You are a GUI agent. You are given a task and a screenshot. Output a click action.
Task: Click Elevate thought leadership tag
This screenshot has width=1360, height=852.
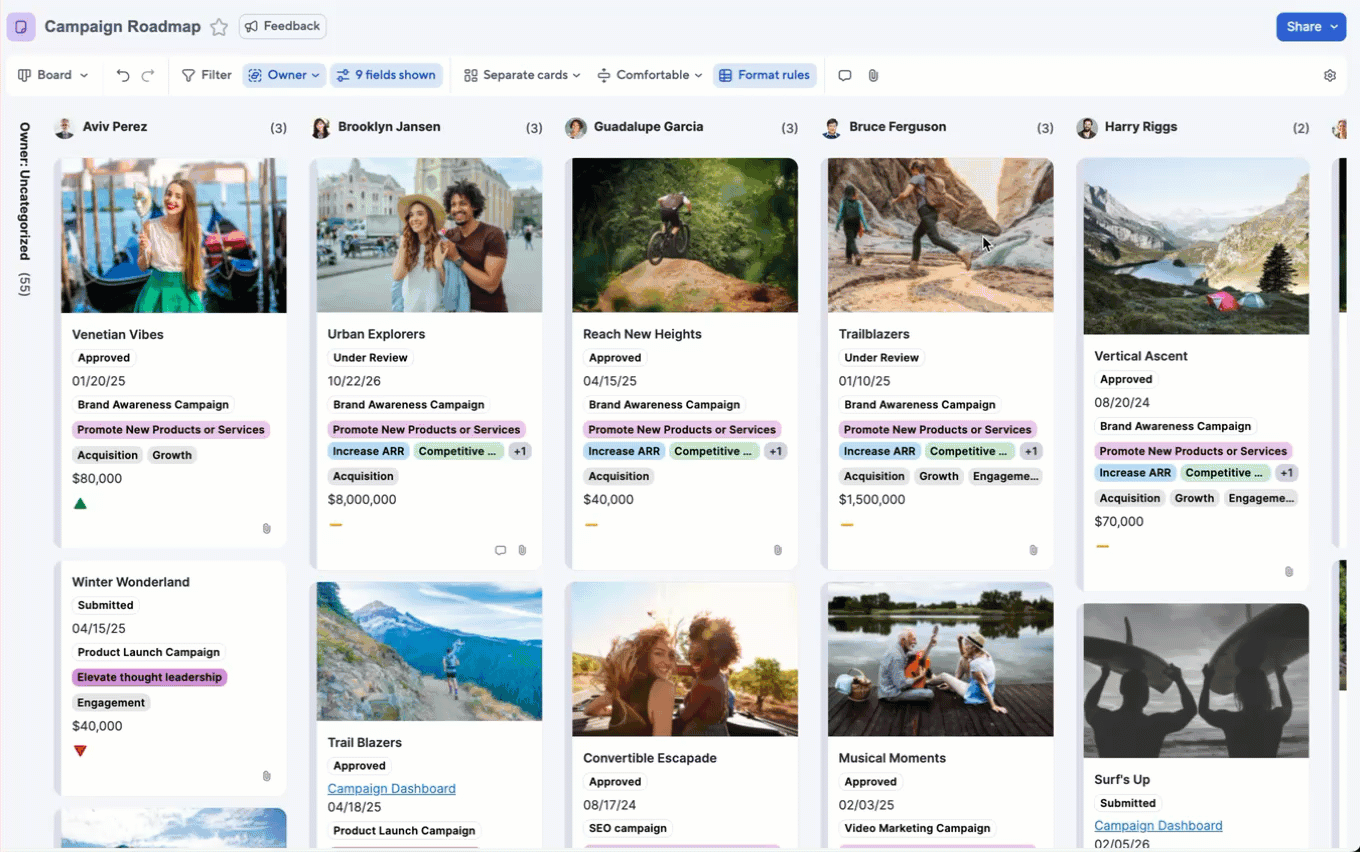click(x=149, y=677)
